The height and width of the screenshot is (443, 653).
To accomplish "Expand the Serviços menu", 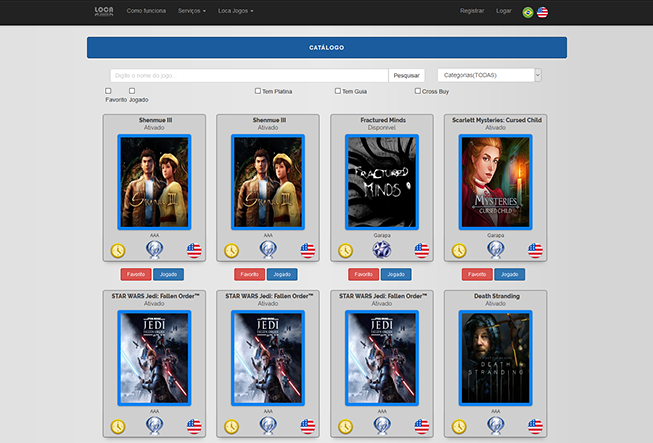I will click(192, 11).
